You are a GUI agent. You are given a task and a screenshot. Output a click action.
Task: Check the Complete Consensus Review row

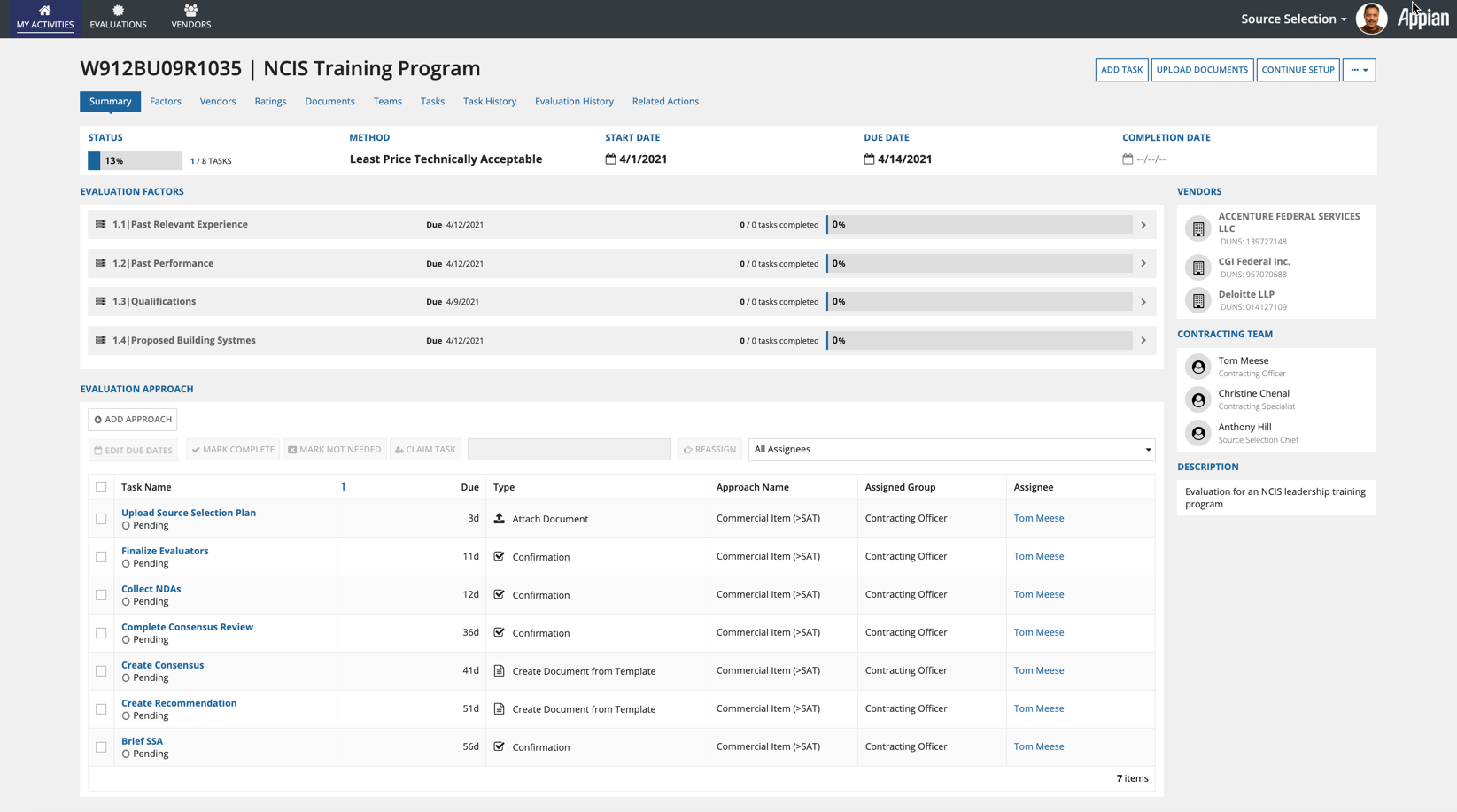[x=101, y=633]
